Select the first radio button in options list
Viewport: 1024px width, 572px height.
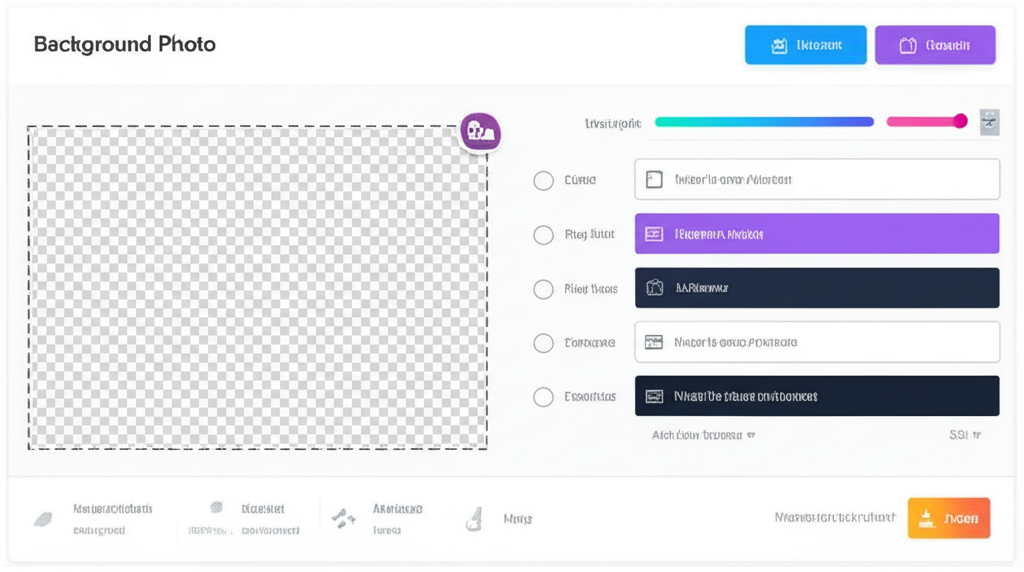tap(543, 181)
